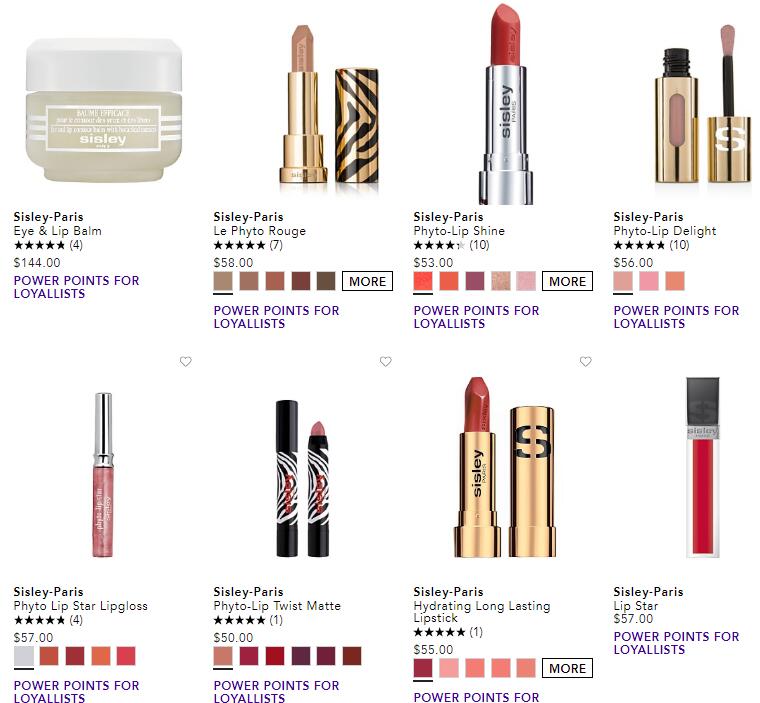The height and width of the screenshot is (703, 760).
Task: Select clear swatch of Phyto Lip Star Lipgloss
Action: point(24,656)
